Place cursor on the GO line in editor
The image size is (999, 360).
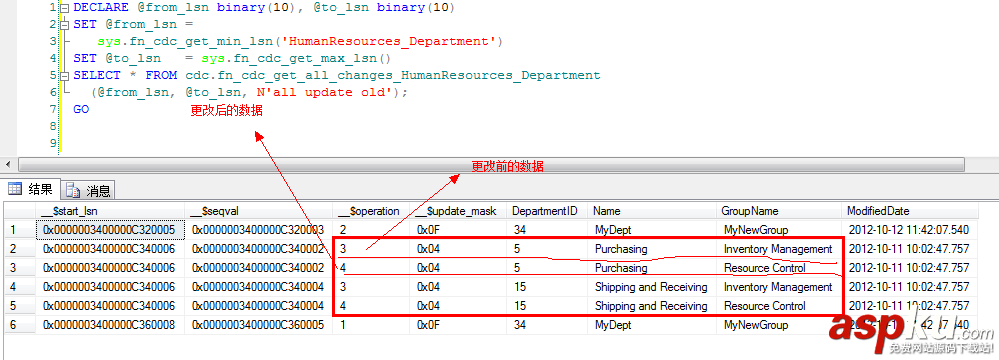82,109
